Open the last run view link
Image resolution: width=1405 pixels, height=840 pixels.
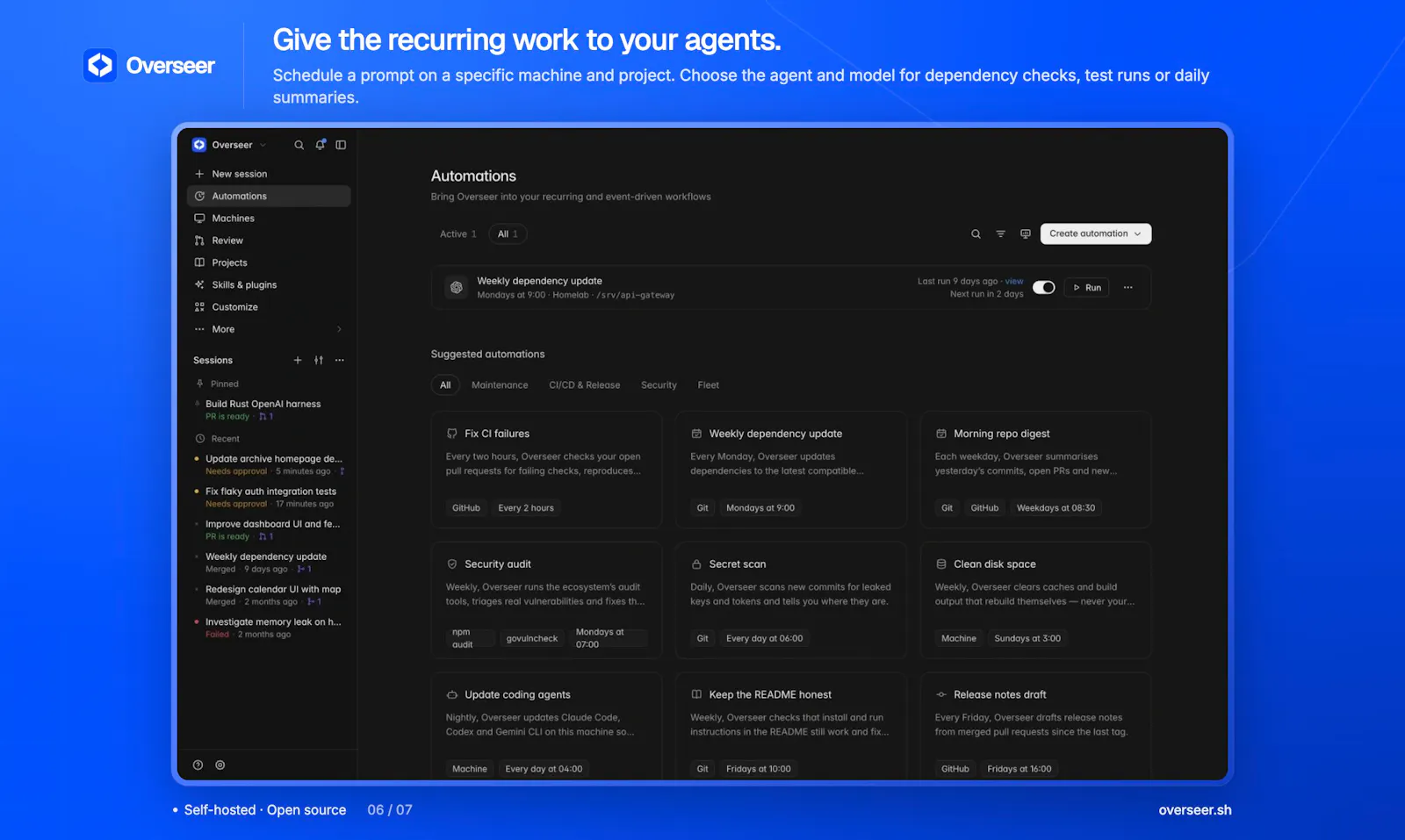click(1014, 281)
